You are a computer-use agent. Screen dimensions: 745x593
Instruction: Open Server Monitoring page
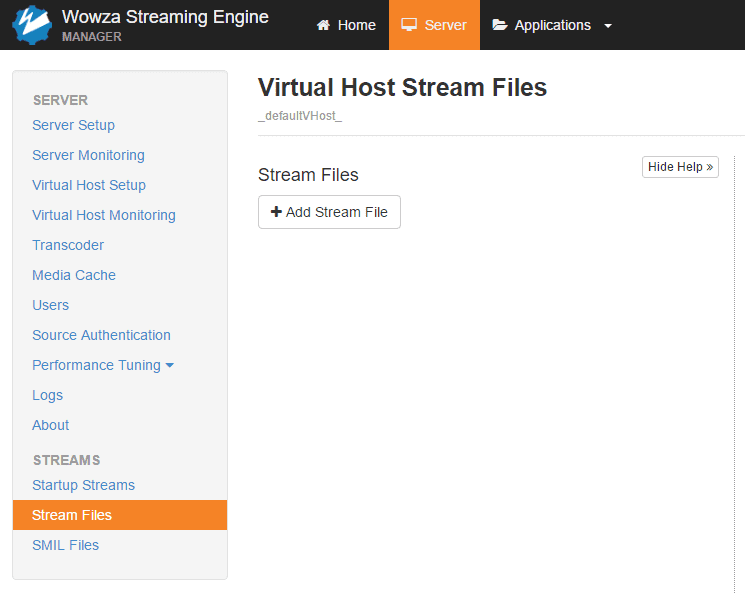[88, 155]
